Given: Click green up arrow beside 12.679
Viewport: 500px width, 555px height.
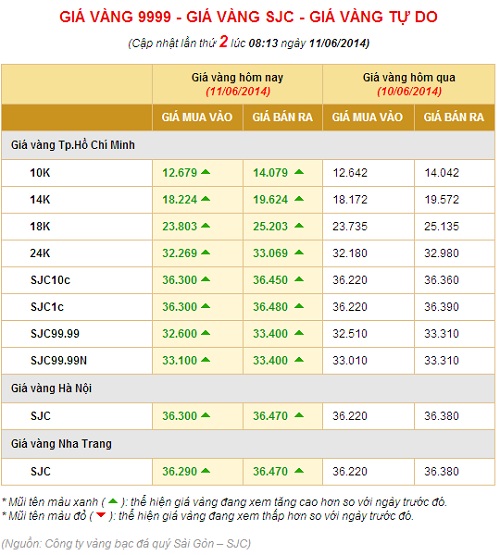Looking at the screenshot, I should pyautogui.click(x=206, y=172).
